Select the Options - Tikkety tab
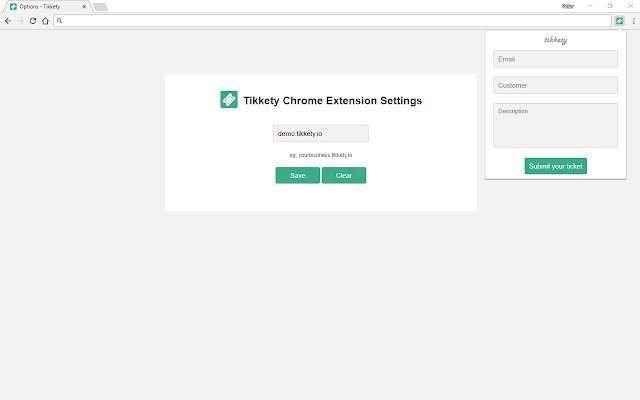 (x=46, y=7)
